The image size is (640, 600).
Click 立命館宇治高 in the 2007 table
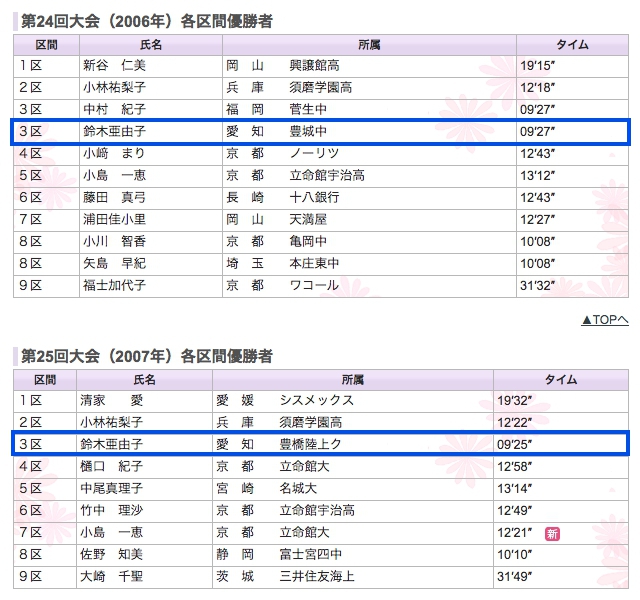click(317, 511)
